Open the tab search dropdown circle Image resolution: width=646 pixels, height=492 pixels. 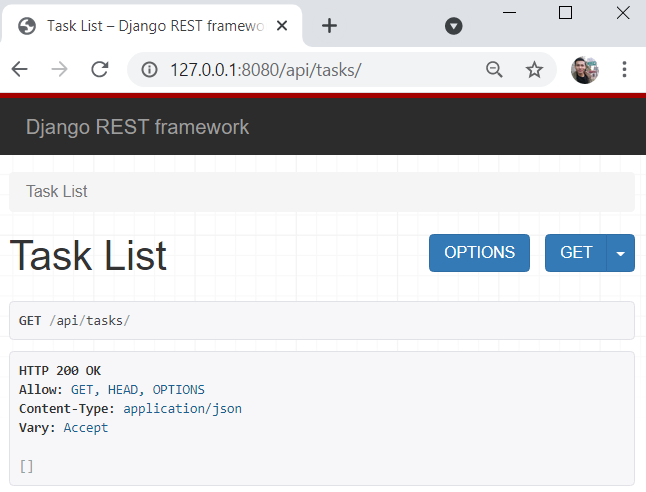pyautogui.click(x=454, y=26)
